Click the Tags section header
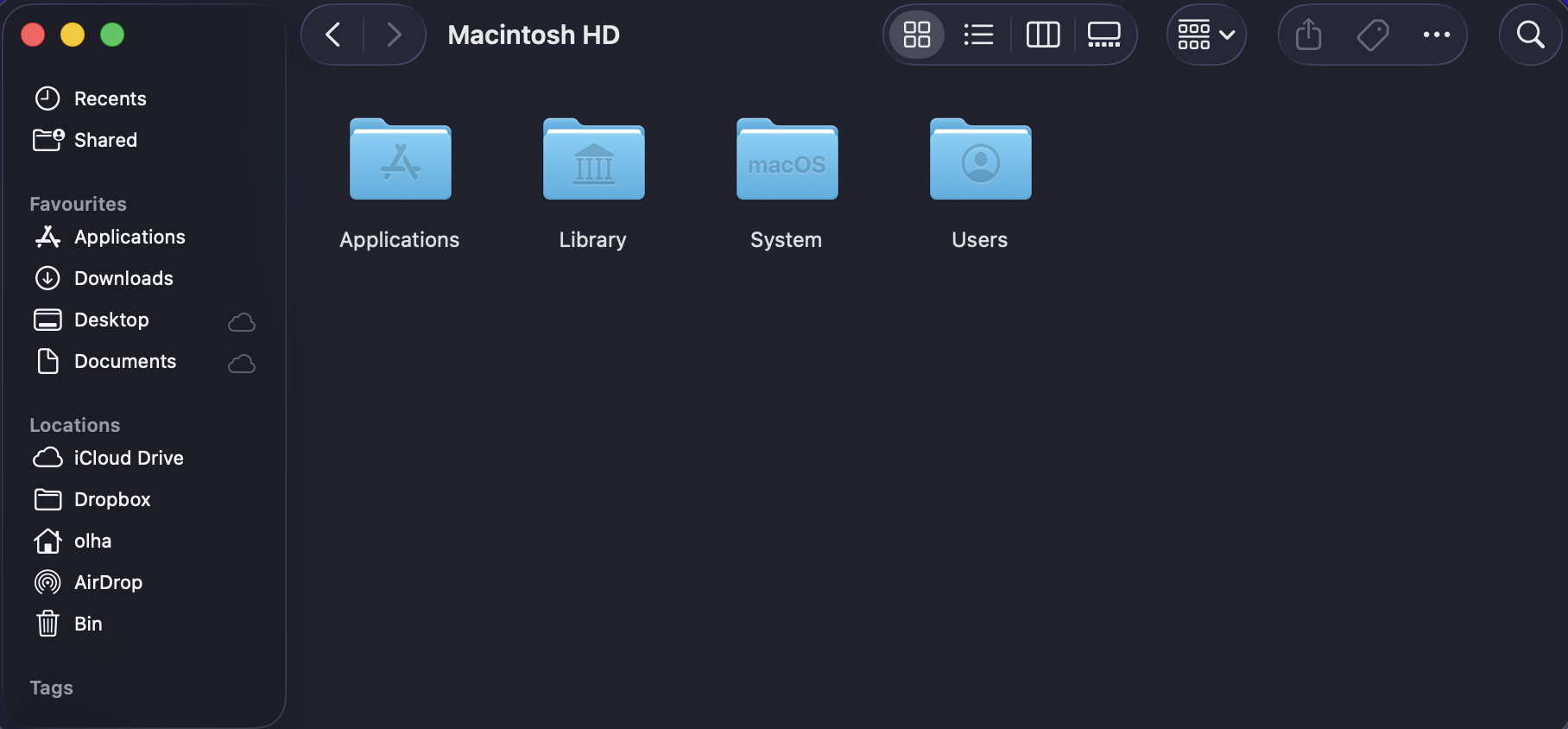The height and width of the screenshot is (729, 1568). coord(51,688)
